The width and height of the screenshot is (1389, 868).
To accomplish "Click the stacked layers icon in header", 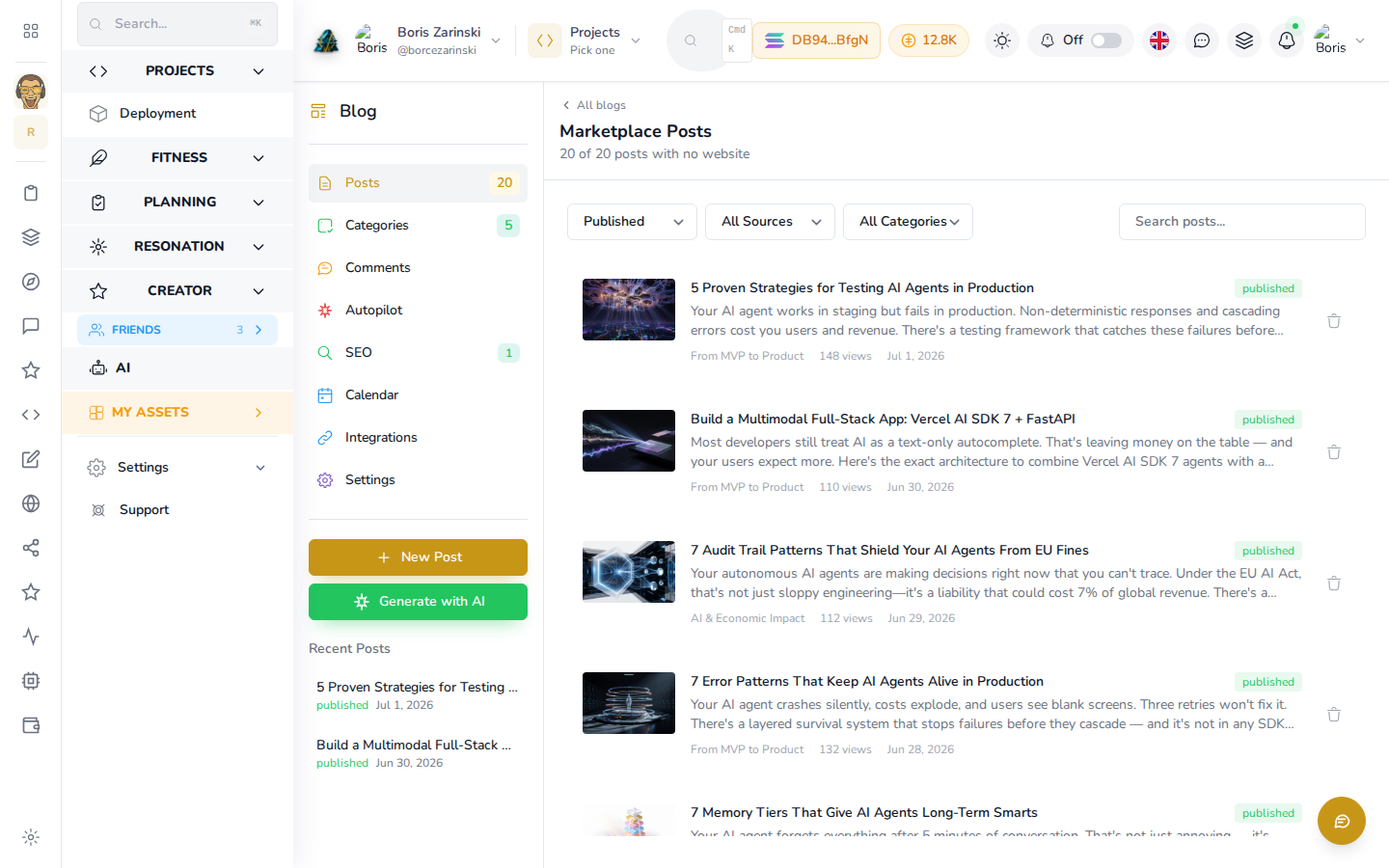I will pos(1244,41).
